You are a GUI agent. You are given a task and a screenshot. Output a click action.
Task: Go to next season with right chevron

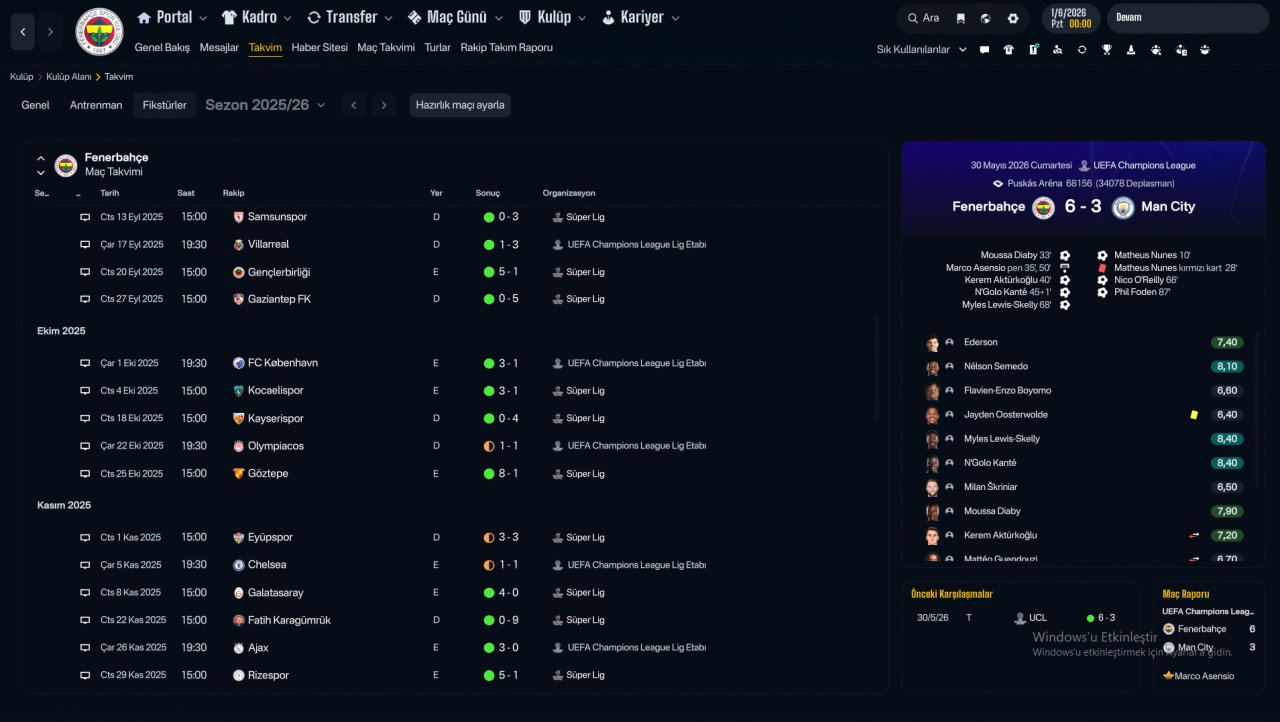(x=384, y=105)
